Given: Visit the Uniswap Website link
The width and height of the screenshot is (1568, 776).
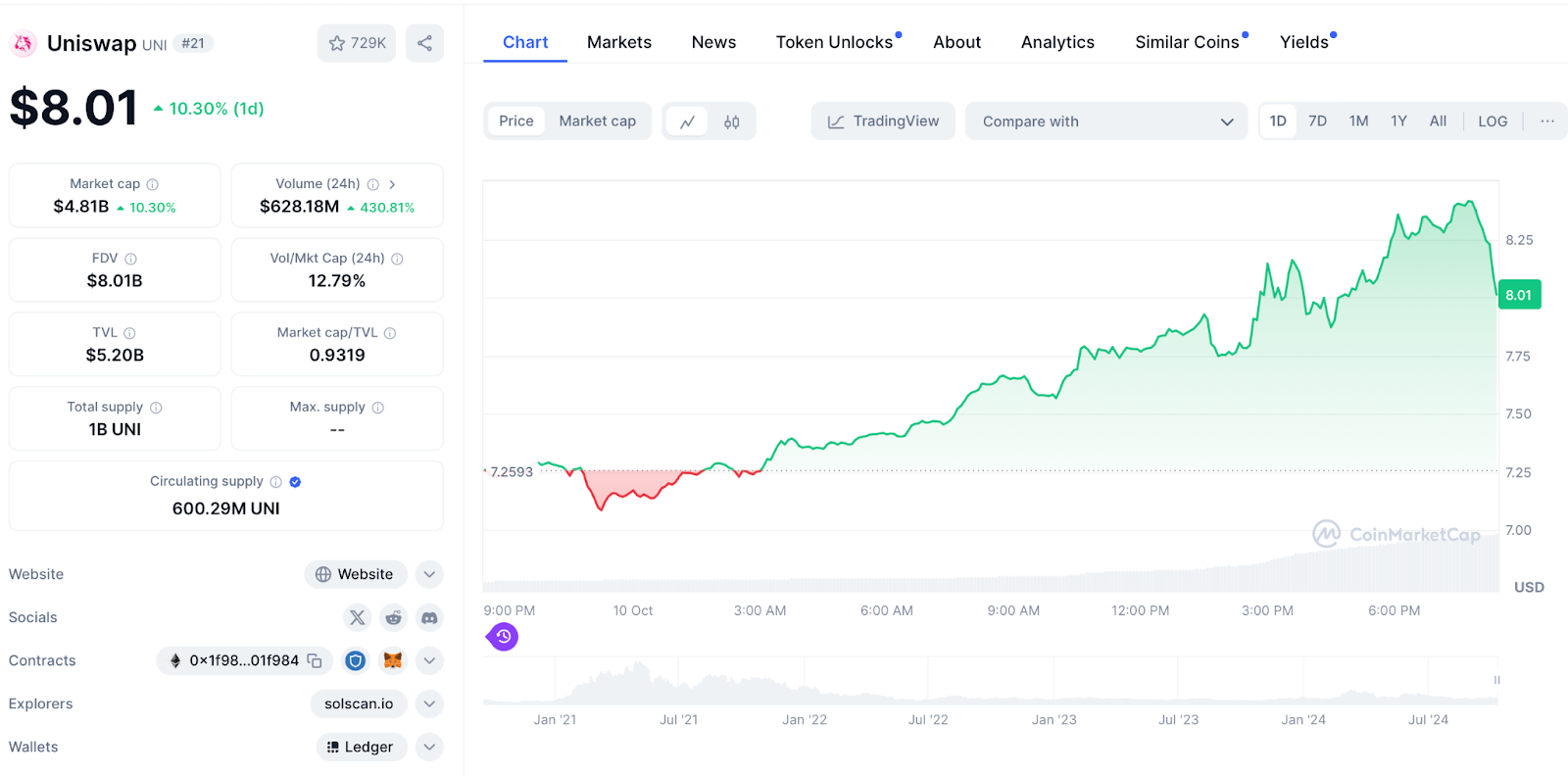Looking at the screenshot, I should coord(356,574).
